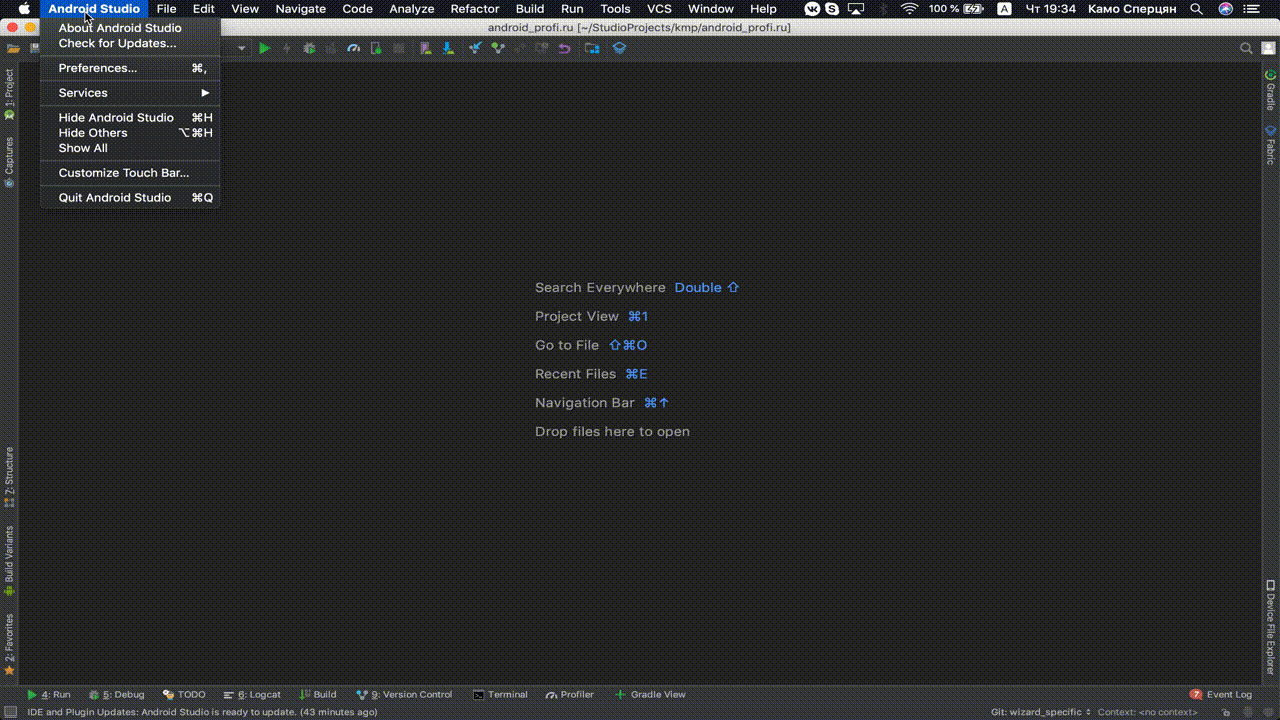Image resolution: width=1280 pixels, height=720 pixels.
Task: Run the app with the green play icon
Action: click(x=264, y=48)
